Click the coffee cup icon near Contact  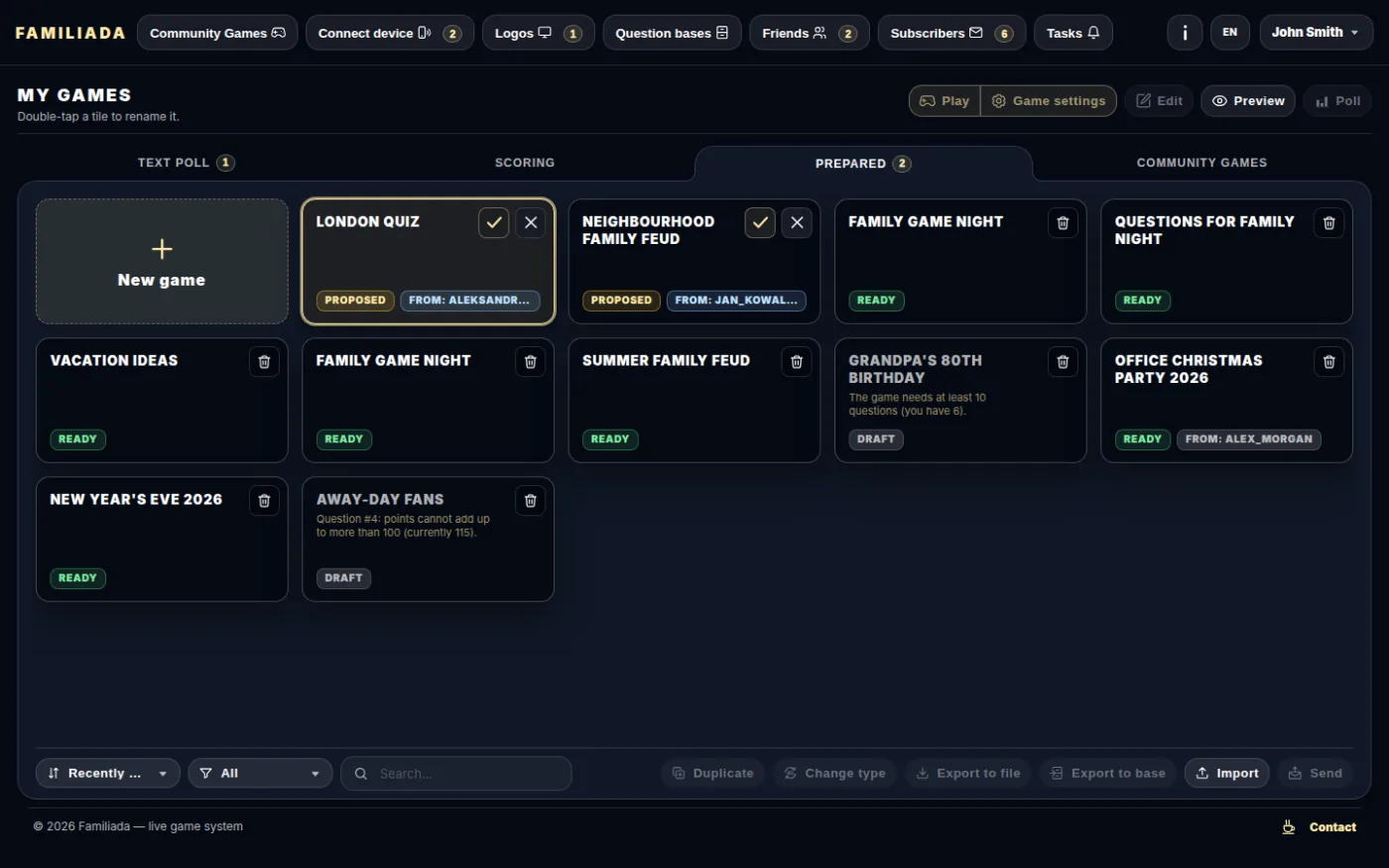click(x=1289, y=827)
